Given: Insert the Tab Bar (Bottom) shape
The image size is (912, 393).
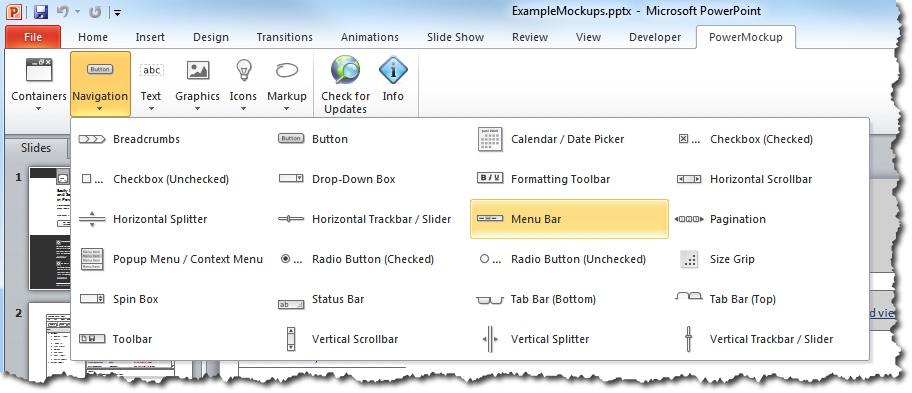Looking at the screenshot, I should (x=569, y=299).
